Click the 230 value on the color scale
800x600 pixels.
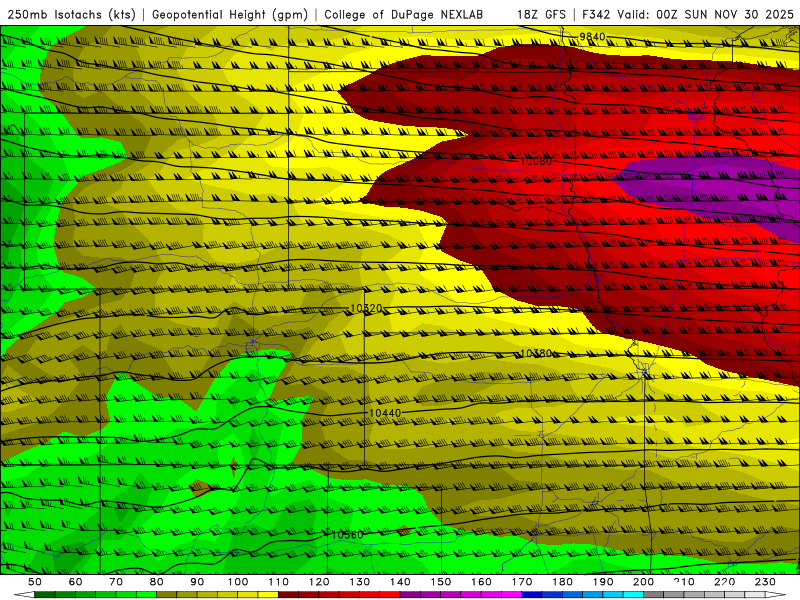pyautogui.click(x=765, y=582)
